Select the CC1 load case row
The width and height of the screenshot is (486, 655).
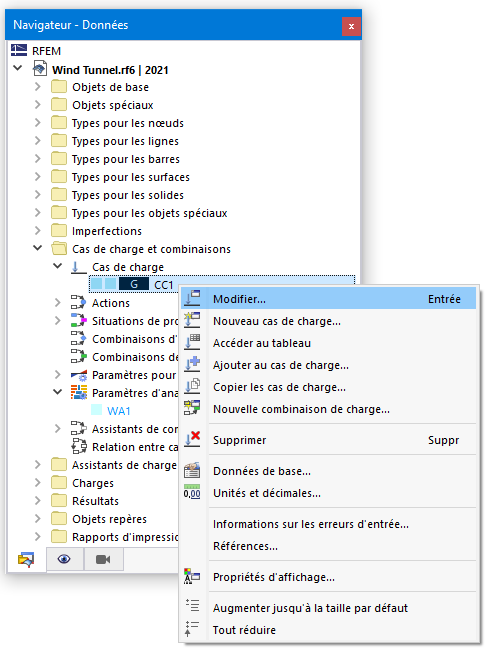pos(222,284)
